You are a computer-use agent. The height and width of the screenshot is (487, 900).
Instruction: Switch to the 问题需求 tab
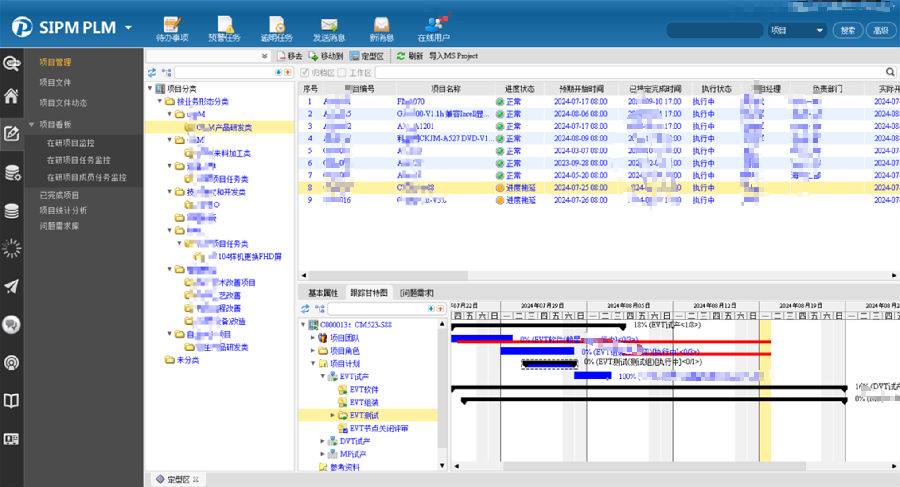pyautogui.click(x=416, y=293)
